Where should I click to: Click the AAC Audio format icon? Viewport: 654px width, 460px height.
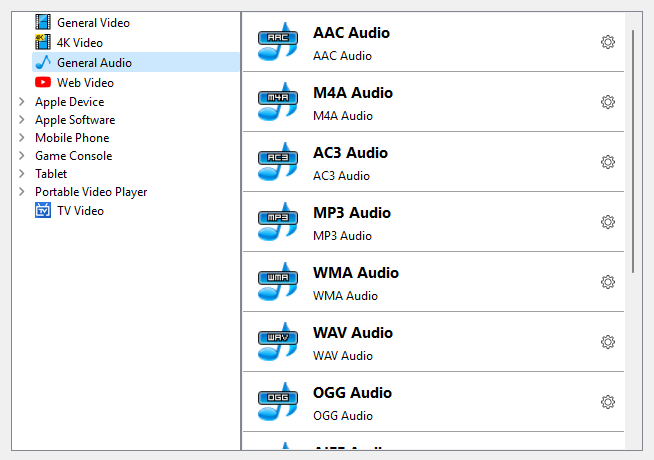(x=278, y=42)
